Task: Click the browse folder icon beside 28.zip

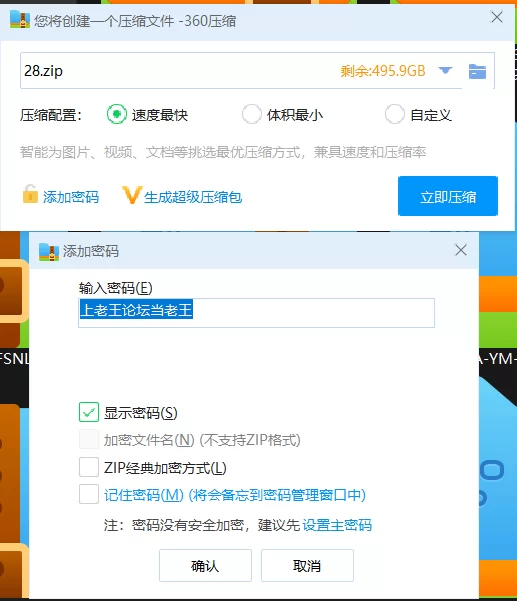Action: pos(477,71)
